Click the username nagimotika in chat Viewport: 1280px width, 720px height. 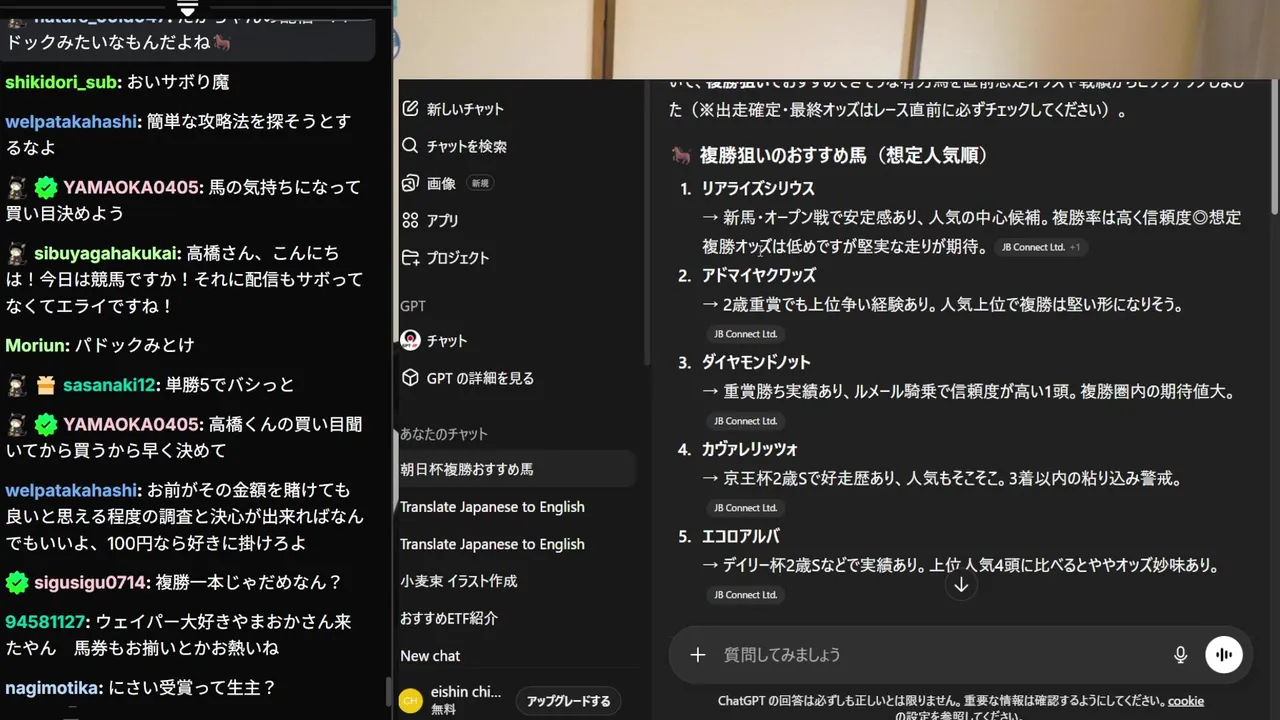(x=52, y=688)
